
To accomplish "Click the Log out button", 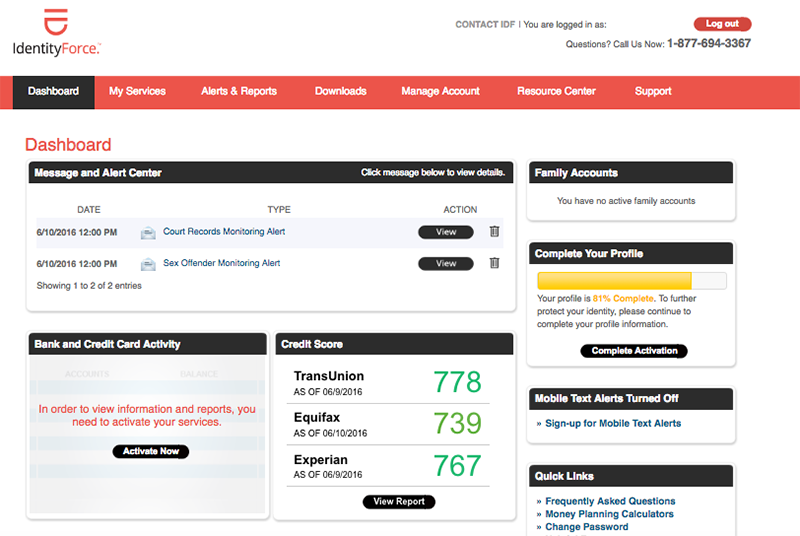I will tap(722, 24).
